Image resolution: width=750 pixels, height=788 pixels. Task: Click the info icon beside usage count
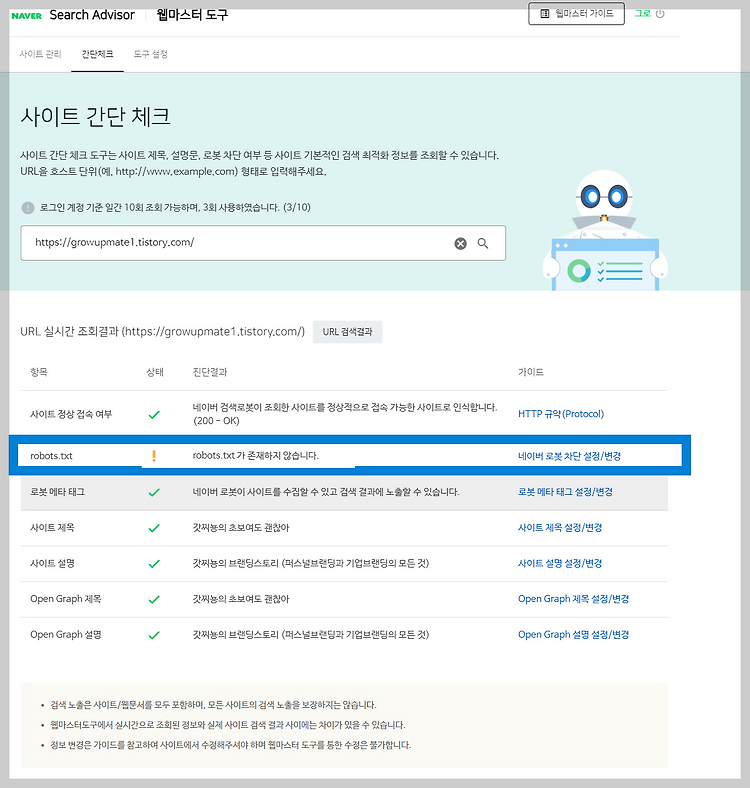(28, 208)
